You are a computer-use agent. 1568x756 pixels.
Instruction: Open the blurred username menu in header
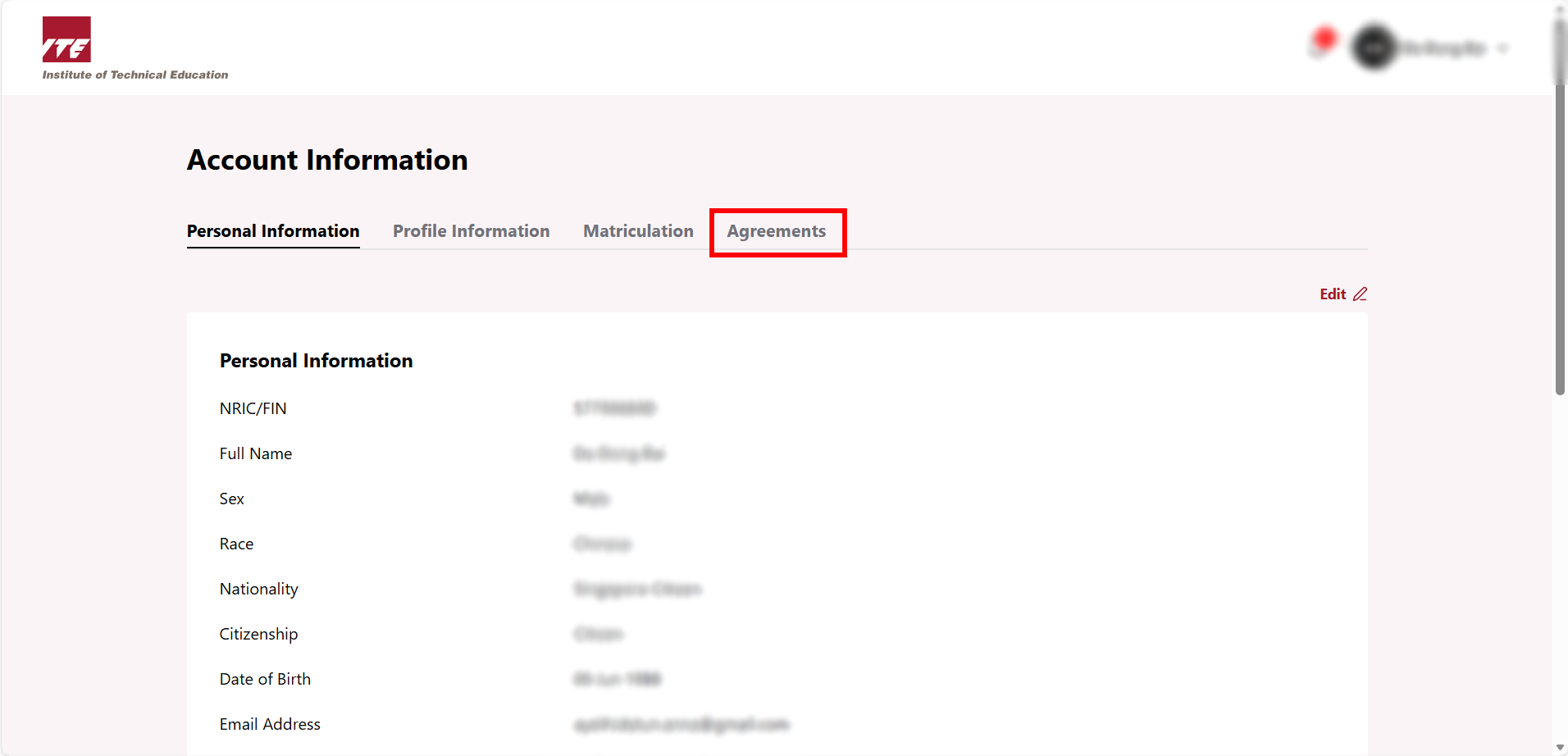click(1443, 48)
